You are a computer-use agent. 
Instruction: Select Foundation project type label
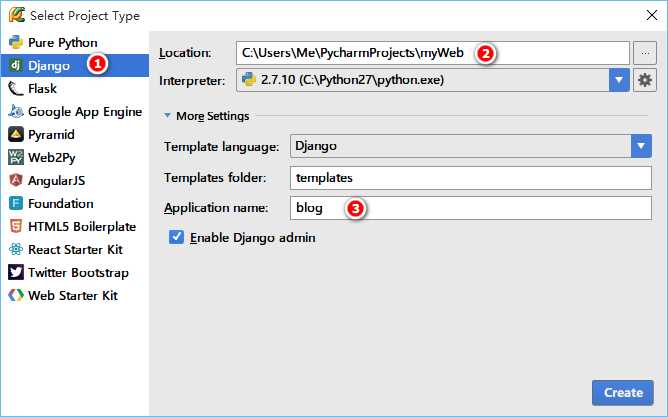pos(60,204)
